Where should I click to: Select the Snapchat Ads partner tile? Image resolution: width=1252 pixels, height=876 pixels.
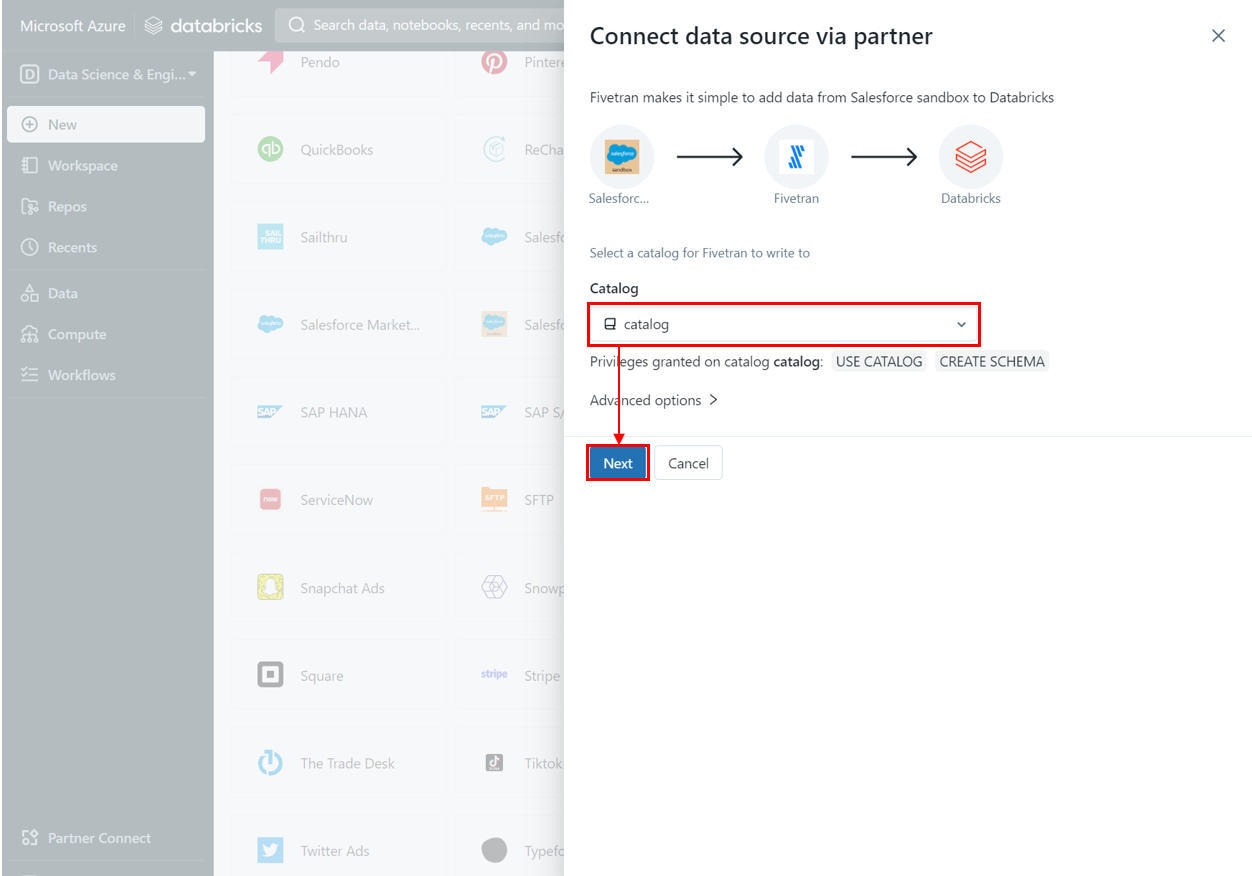(x=337, y=588)
